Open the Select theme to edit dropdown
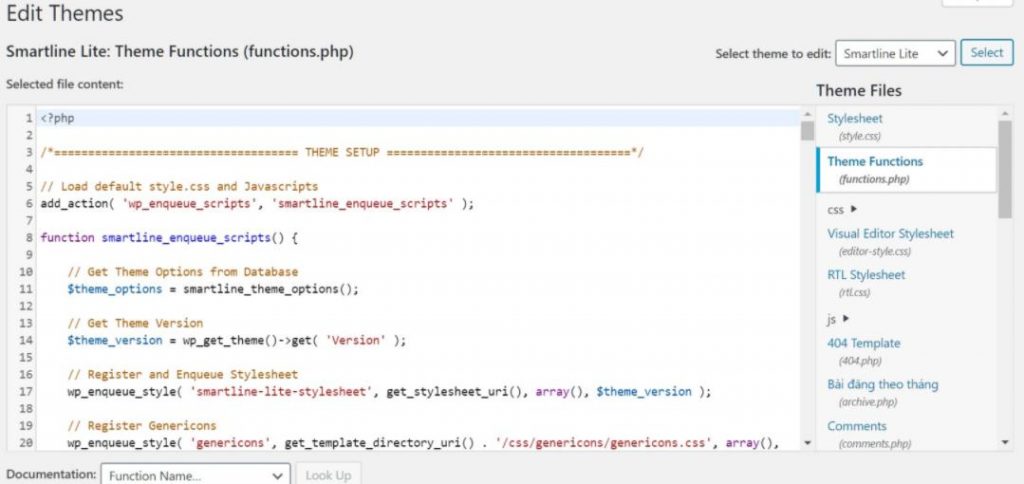The image size is (1024, 484). tap(895, 53)
